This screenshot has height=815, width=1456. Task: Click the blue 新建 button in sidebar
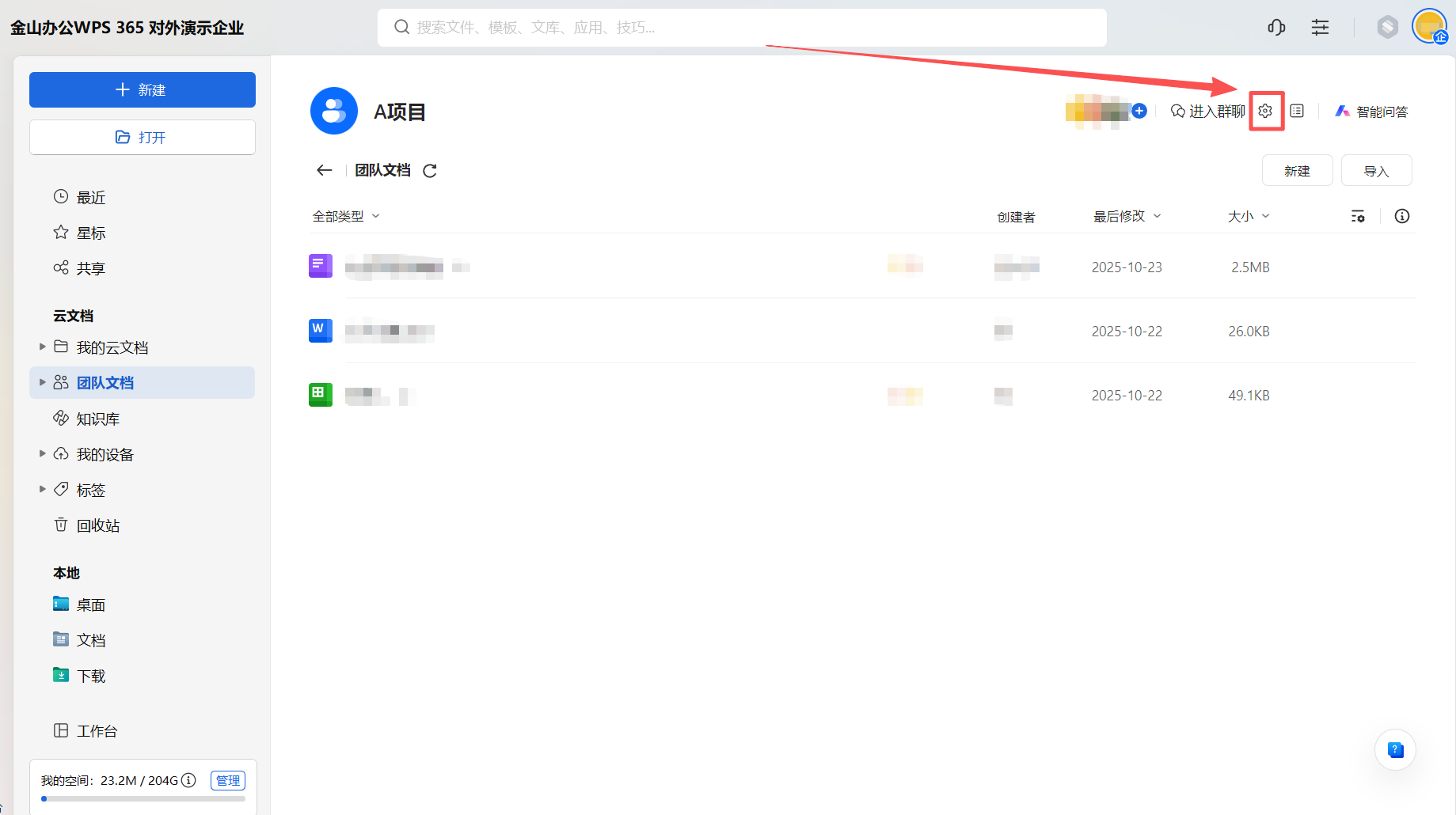pos(143,89)
